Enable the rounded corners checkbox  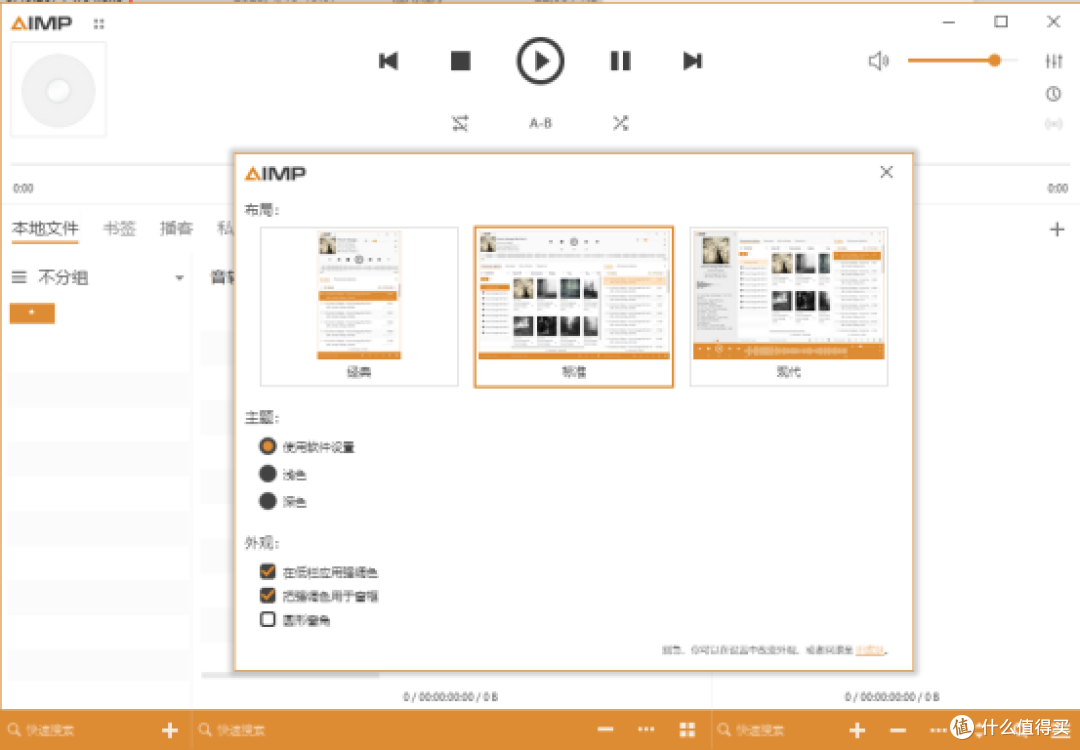pyautogui.click(x=268, y=619)
